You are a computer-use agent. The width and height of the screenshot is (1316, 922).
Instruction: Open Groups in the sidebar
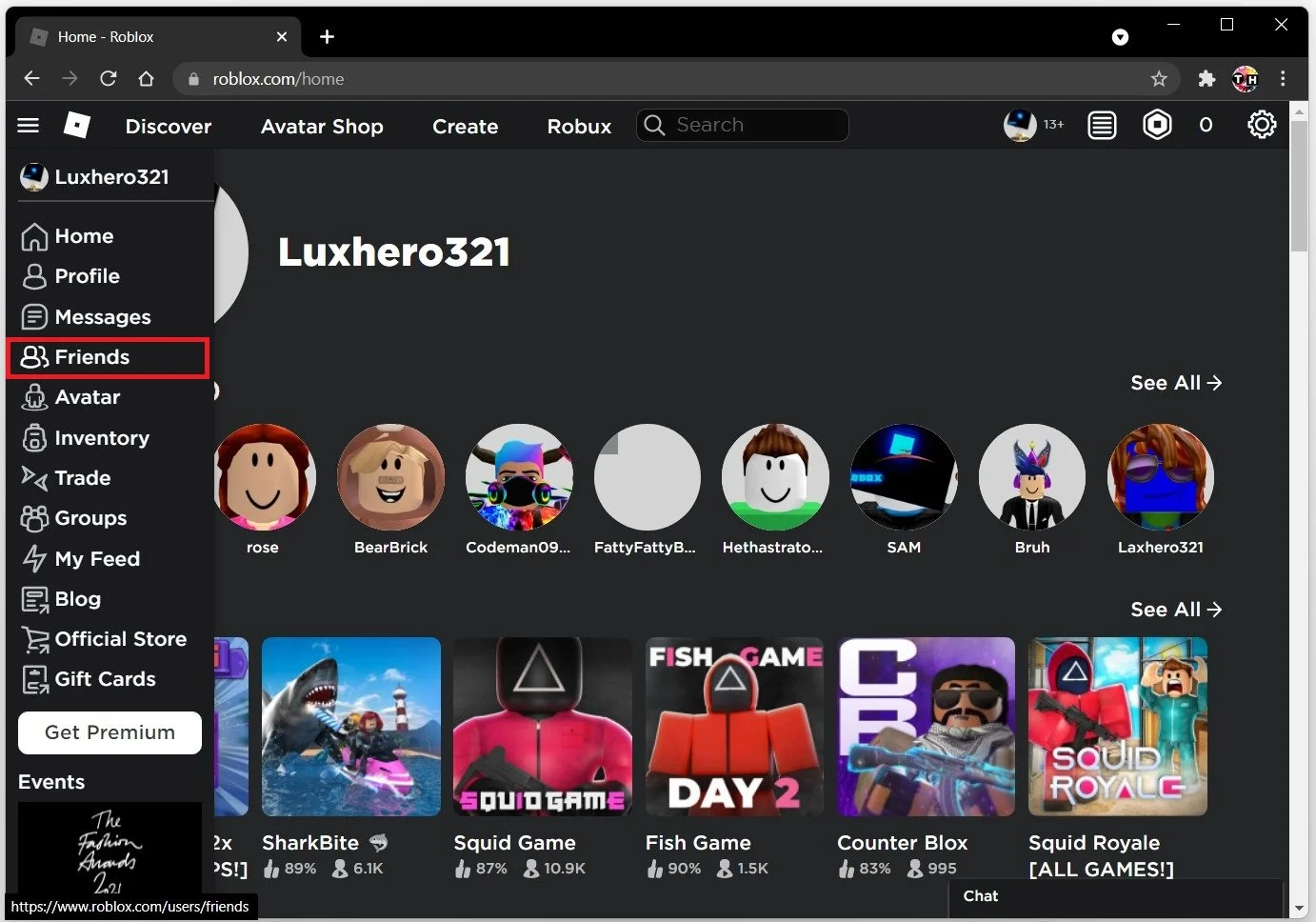coord(73,518)
